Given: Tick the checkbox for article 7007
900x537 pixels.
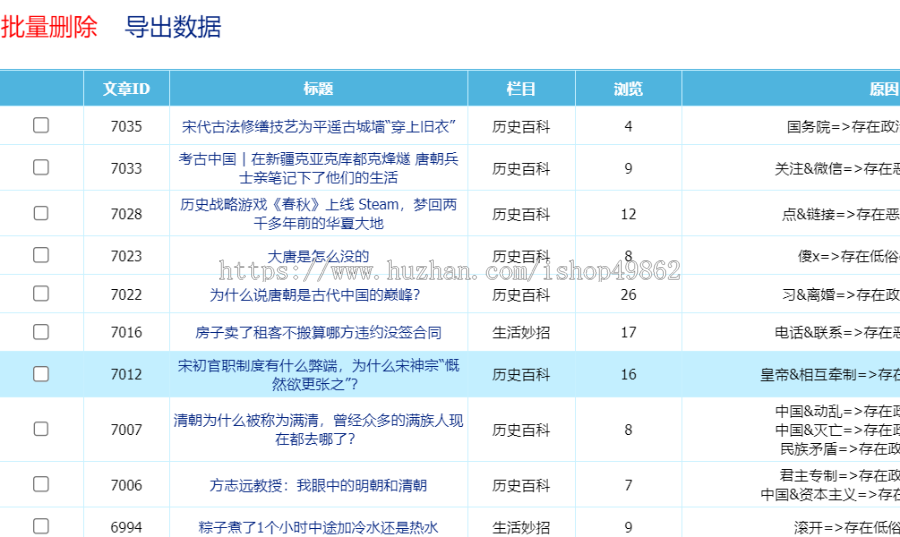Looking at the screenshot, I should [41, 429].
